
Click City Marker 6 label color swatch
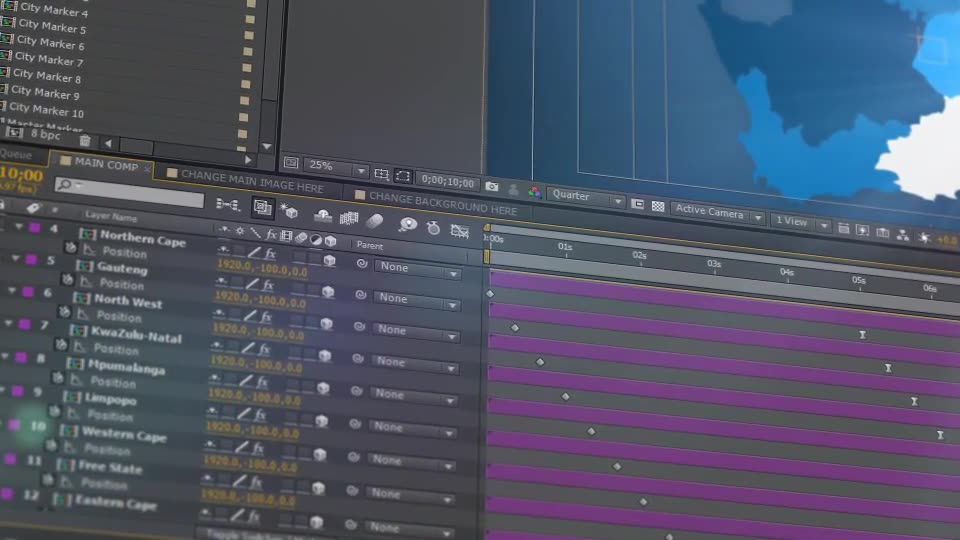pos(249,36)
